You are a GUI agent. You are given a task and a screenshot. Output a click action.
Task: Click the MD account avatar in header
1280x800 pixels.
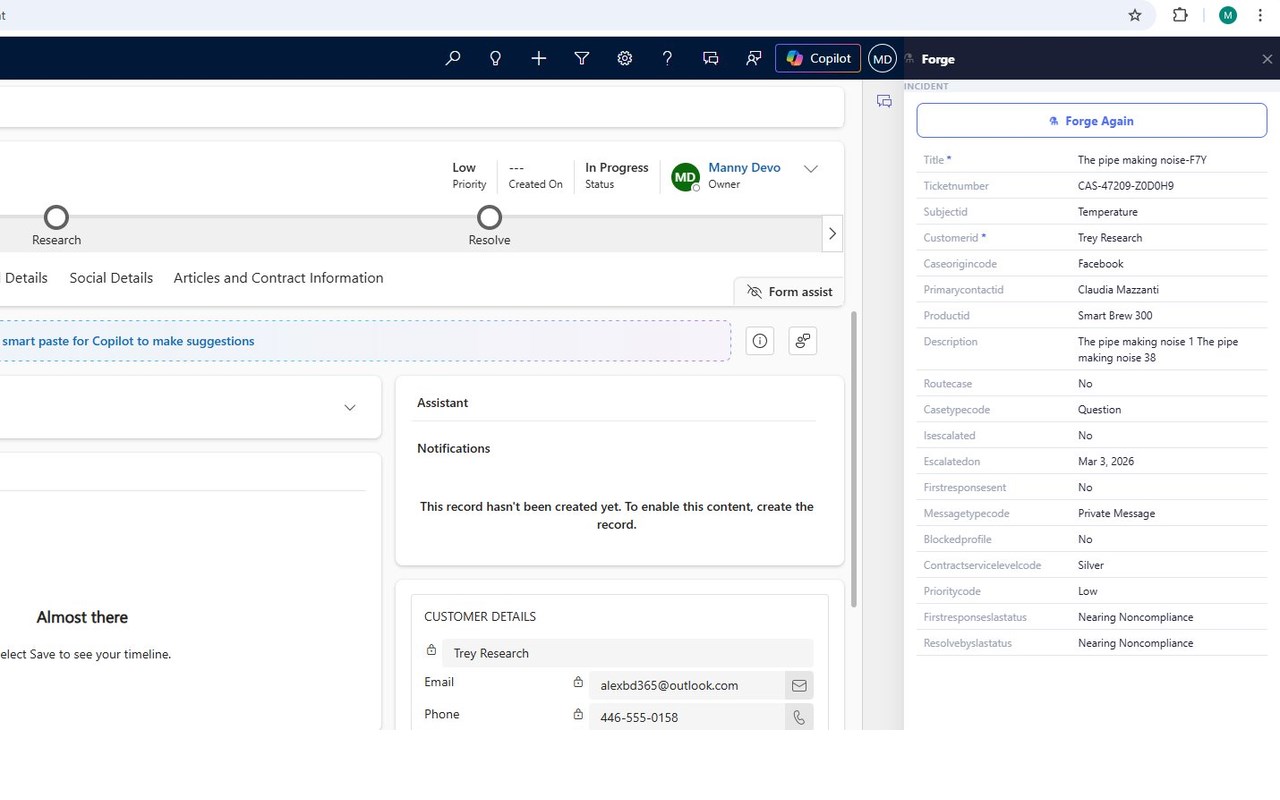(882, 59)
